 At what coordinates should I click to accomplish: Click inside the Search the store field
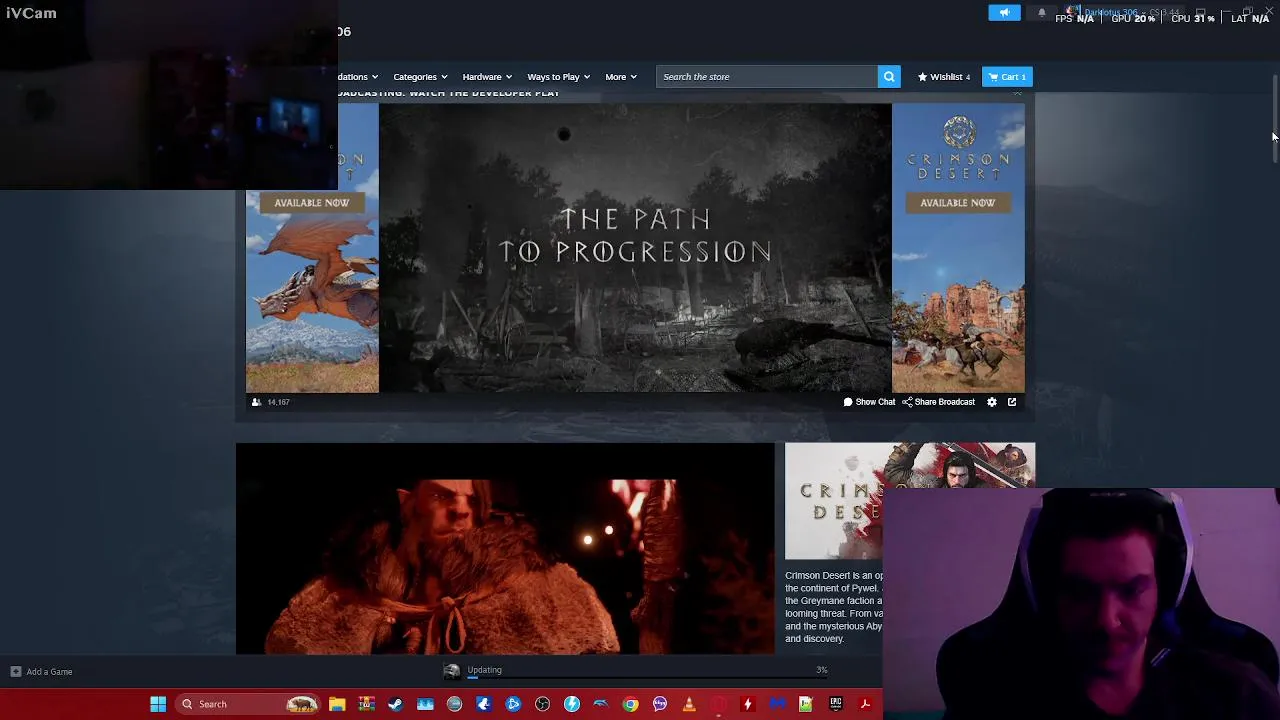767,77
